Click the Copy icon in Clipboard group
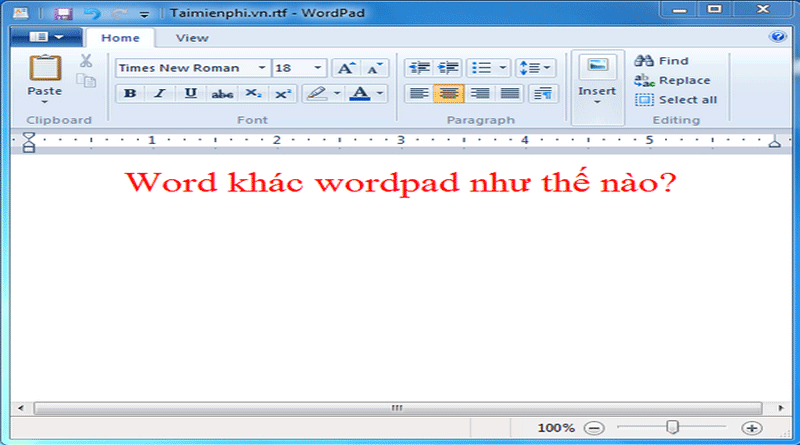Viewport: 800px width, 445px height. point(86,80)
